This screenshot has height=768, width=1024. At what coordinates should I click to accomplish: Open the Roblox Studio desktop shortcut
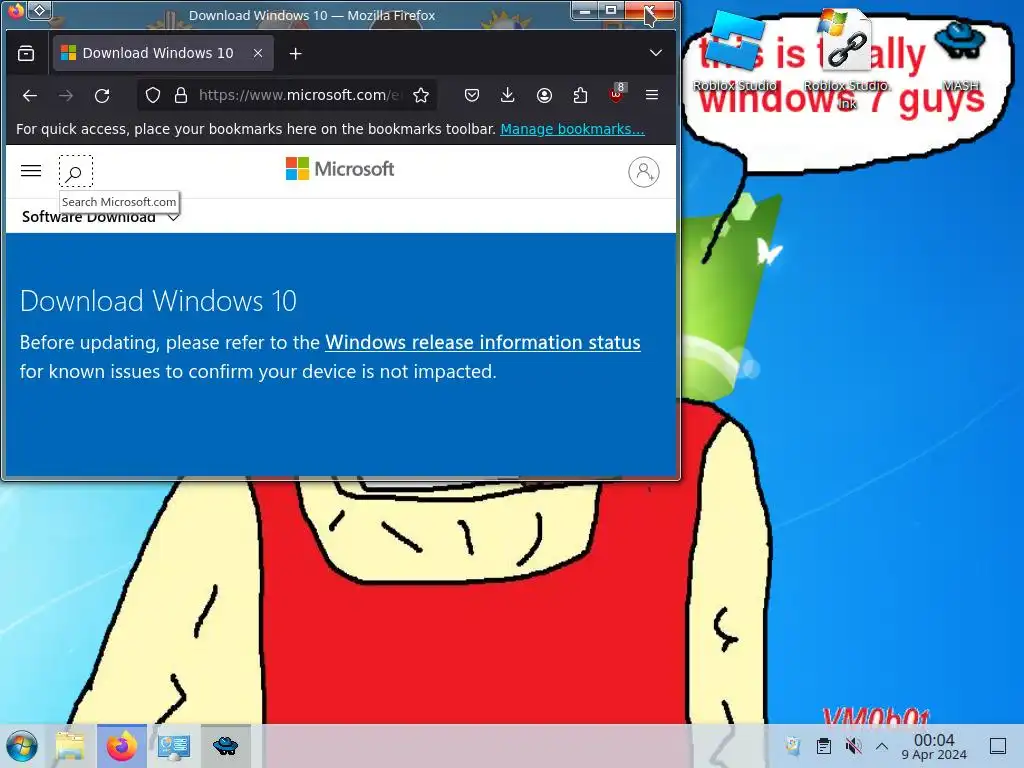[x=735, y=52]
